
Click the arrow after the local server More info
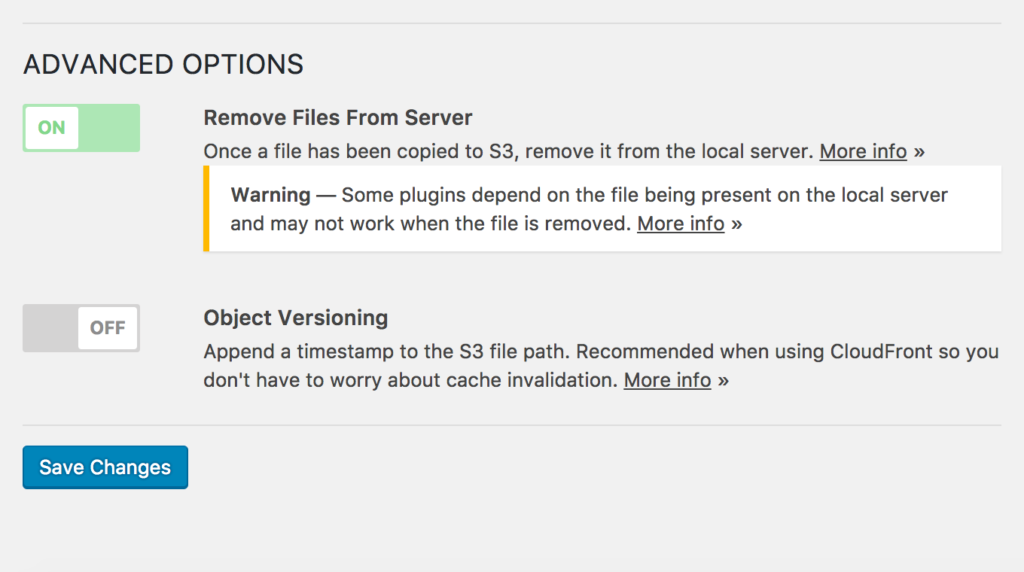coord(919,152)
